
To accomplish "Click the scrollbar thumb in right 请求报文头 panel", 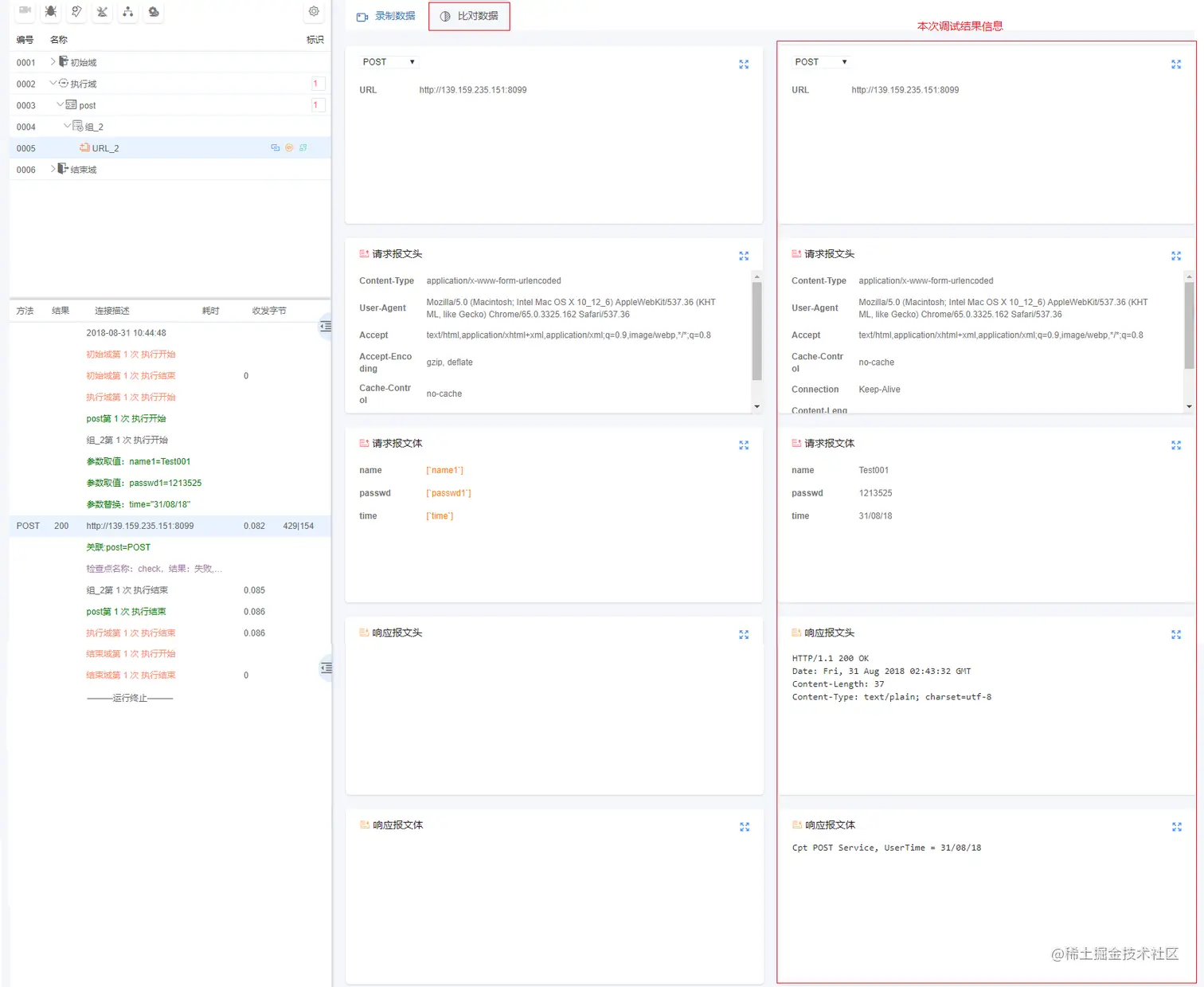I will pyautogui.click(x=1189, y=326).
